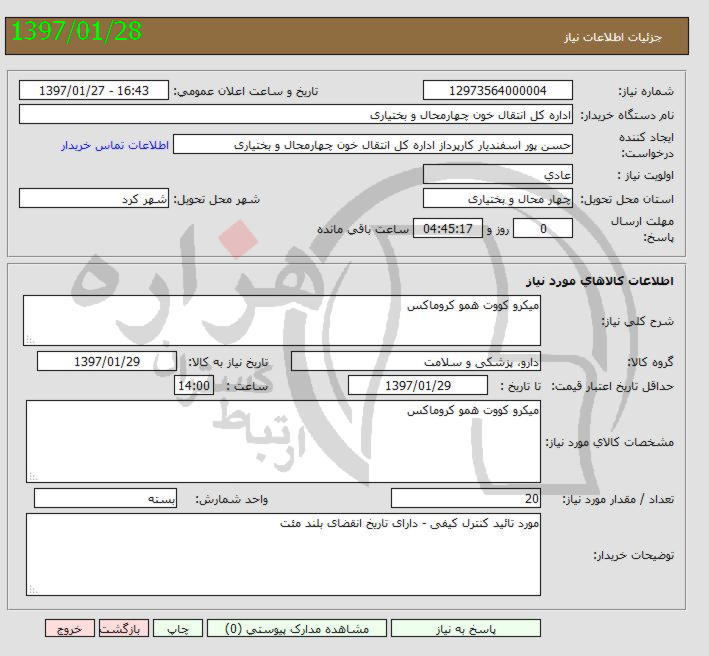Click the remaining days field showing 0
Viewport: 709px width, 656px height.
pos(543,228)
